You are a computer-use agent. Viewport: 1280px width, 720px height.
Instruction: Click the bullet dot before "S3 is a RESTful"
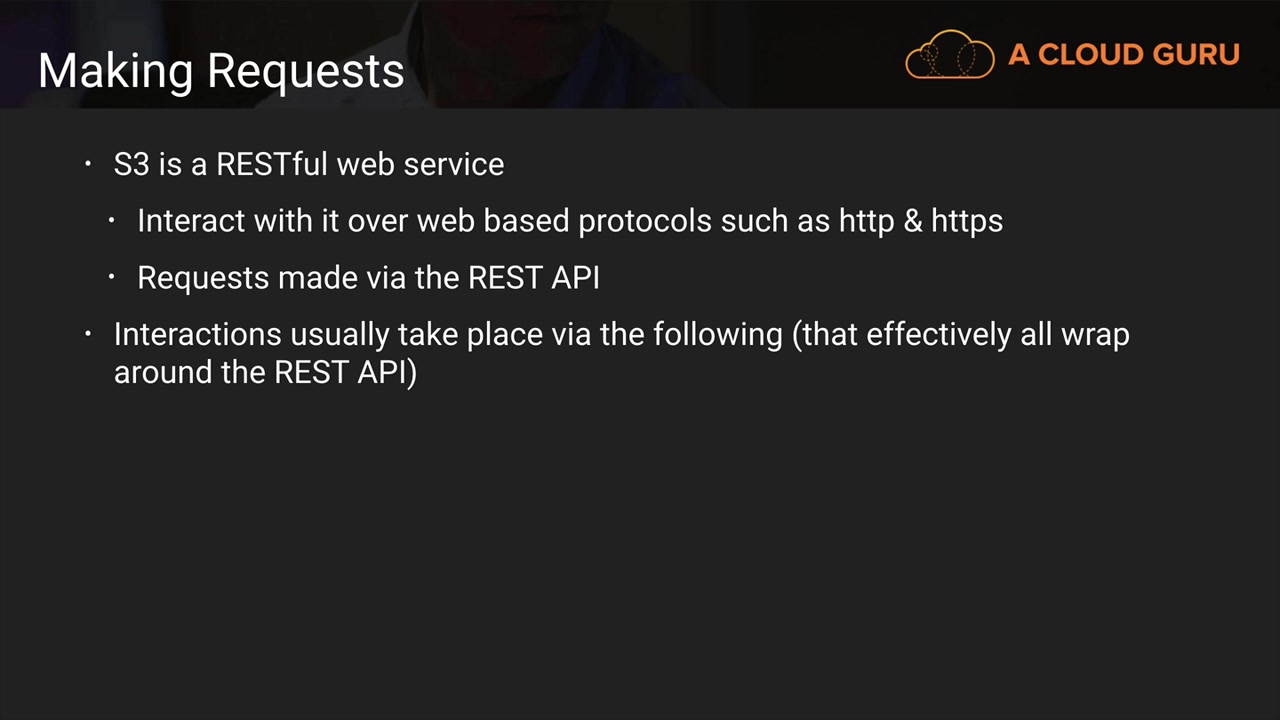(89, 163)
